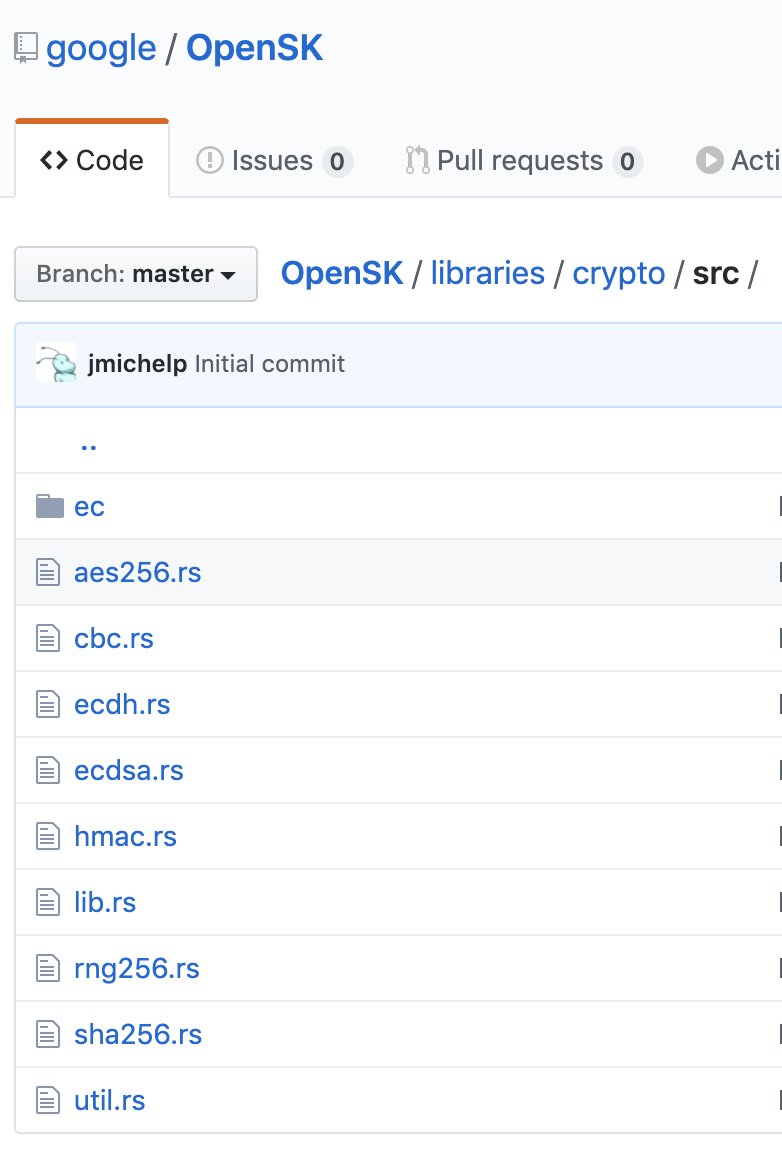
Task: Open the Actions tab
Action: [x=738, y=160]
